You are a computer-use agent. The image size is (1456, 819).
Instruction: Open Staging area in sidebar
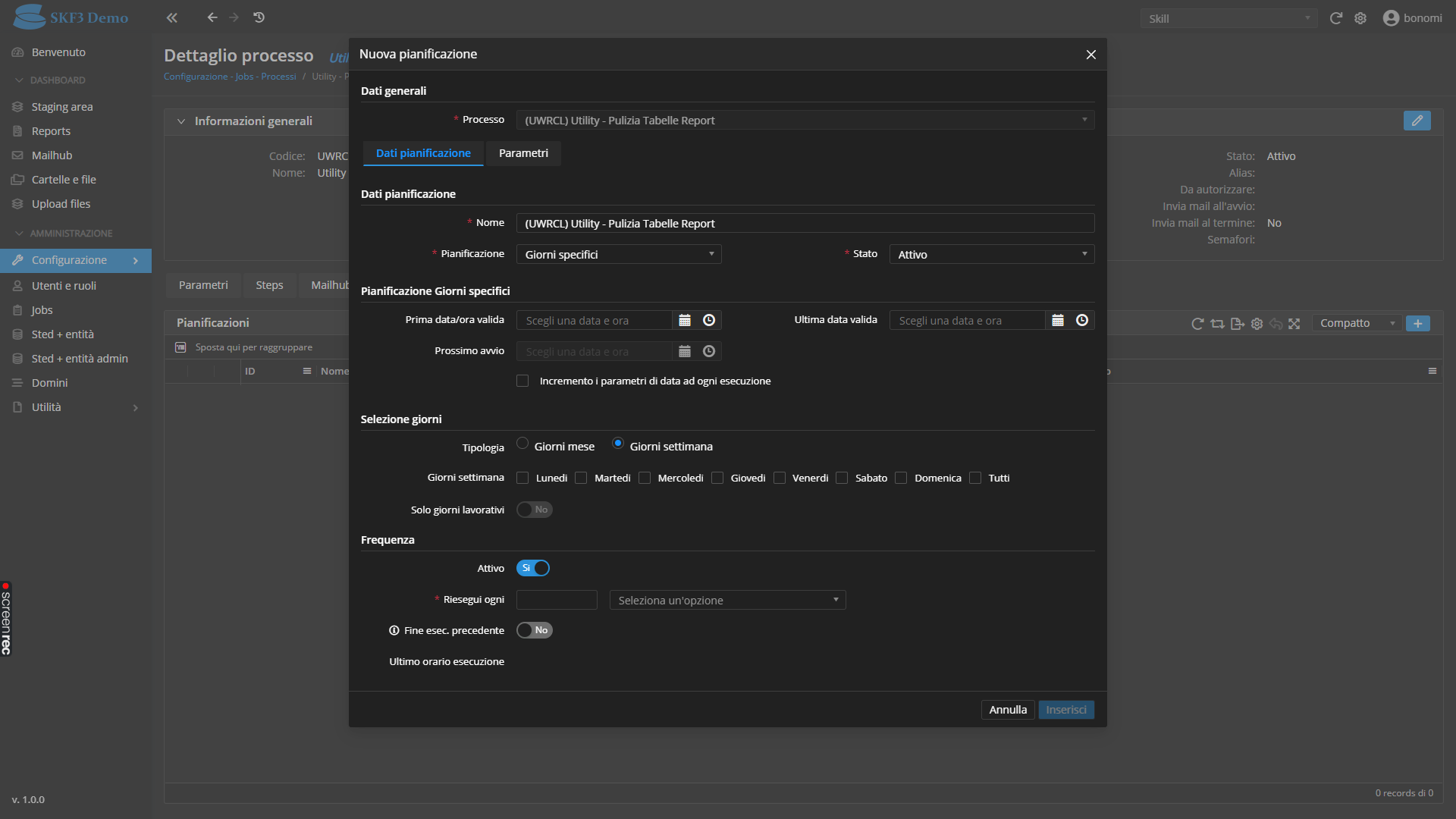[x=62, y=107]
